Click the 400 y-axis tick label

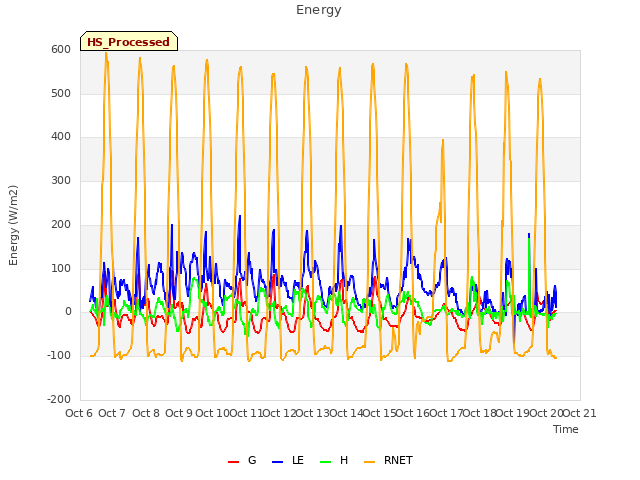tap(61, 137)
